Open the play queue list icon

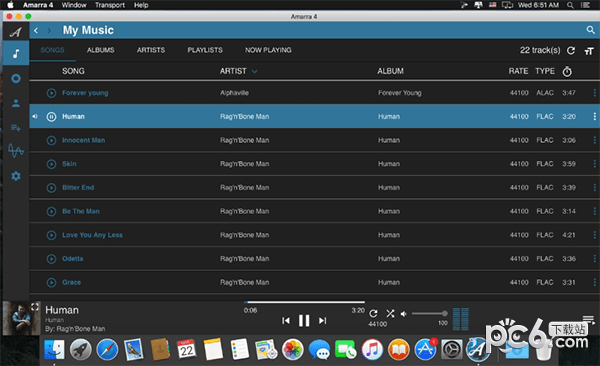589,319
